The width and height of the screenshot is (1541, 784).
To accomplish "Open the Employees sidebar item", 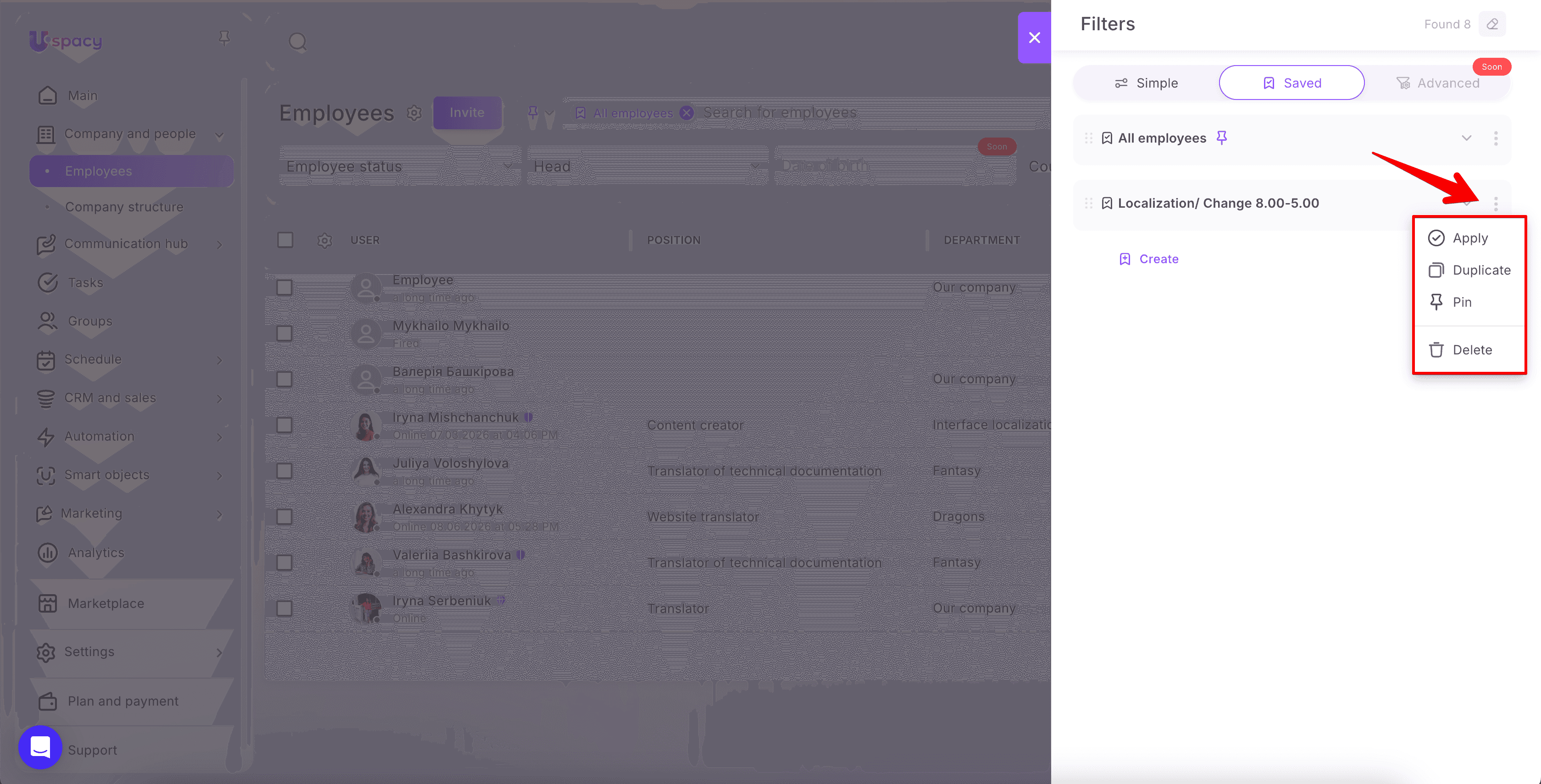I will [132, 171].
